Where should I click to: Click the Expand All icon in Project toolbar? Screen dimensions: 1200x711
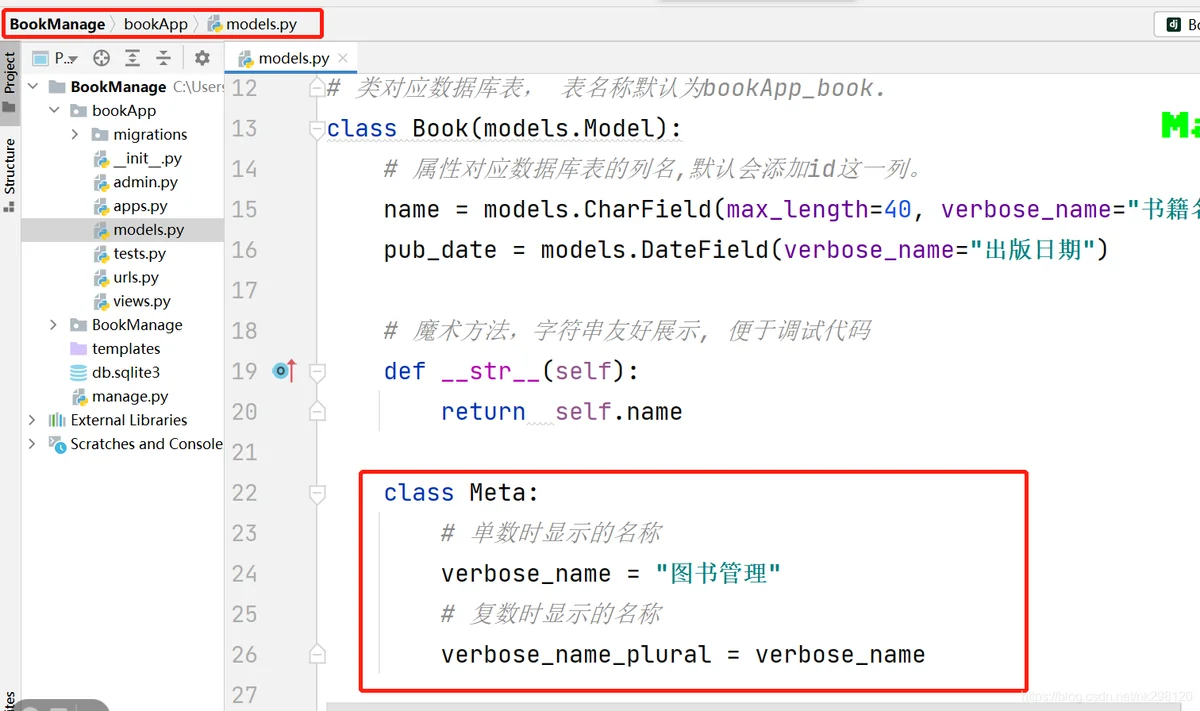133,58
